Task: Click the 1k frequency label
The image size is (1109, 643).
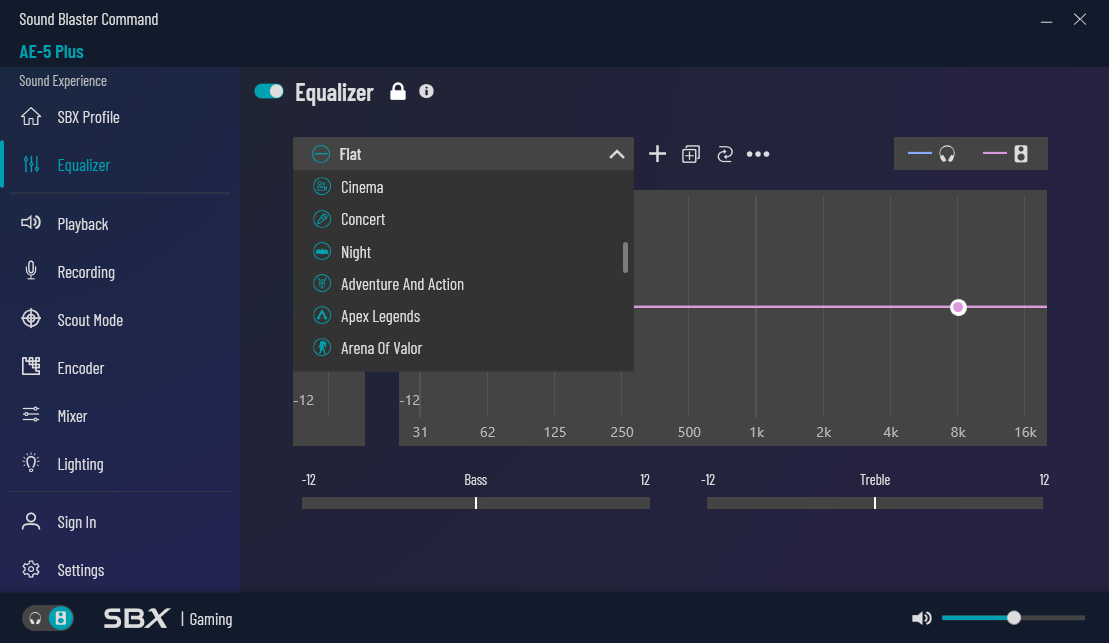Action: [x=756, y=432]
